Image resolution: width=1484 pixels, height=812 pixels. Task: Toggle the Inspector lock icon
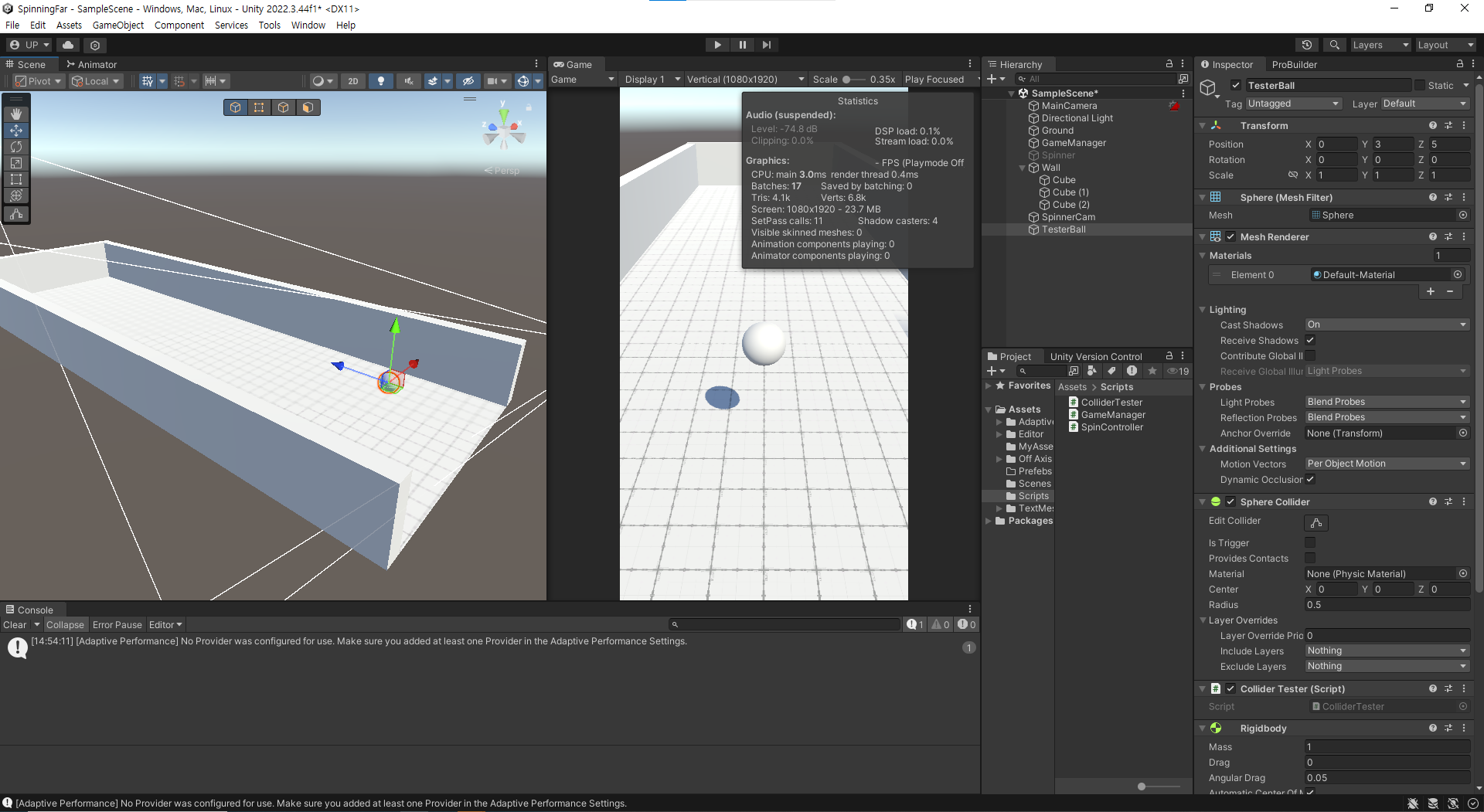[1459, 64]
